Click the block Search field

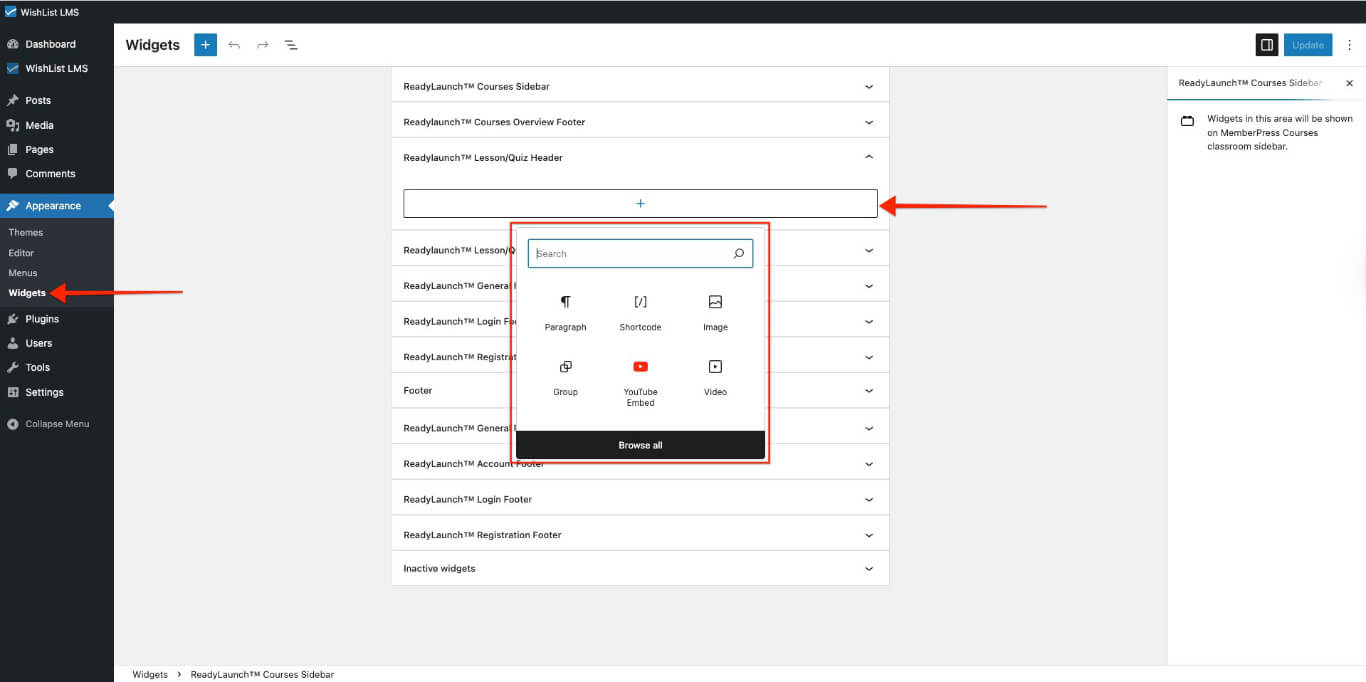630,254
